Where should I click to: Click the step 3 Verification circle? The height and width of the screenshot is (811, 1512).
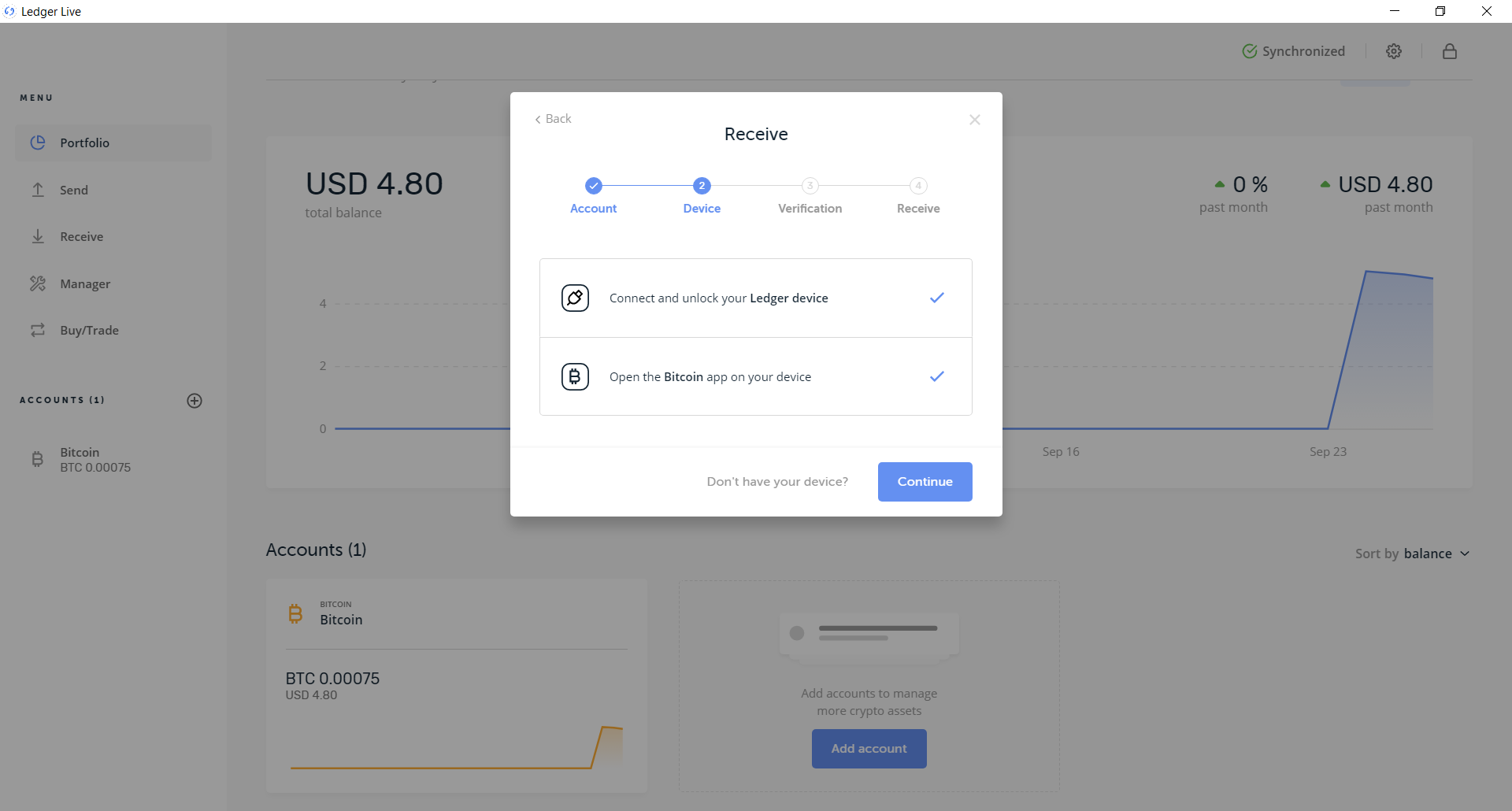(x=810, y=186)
